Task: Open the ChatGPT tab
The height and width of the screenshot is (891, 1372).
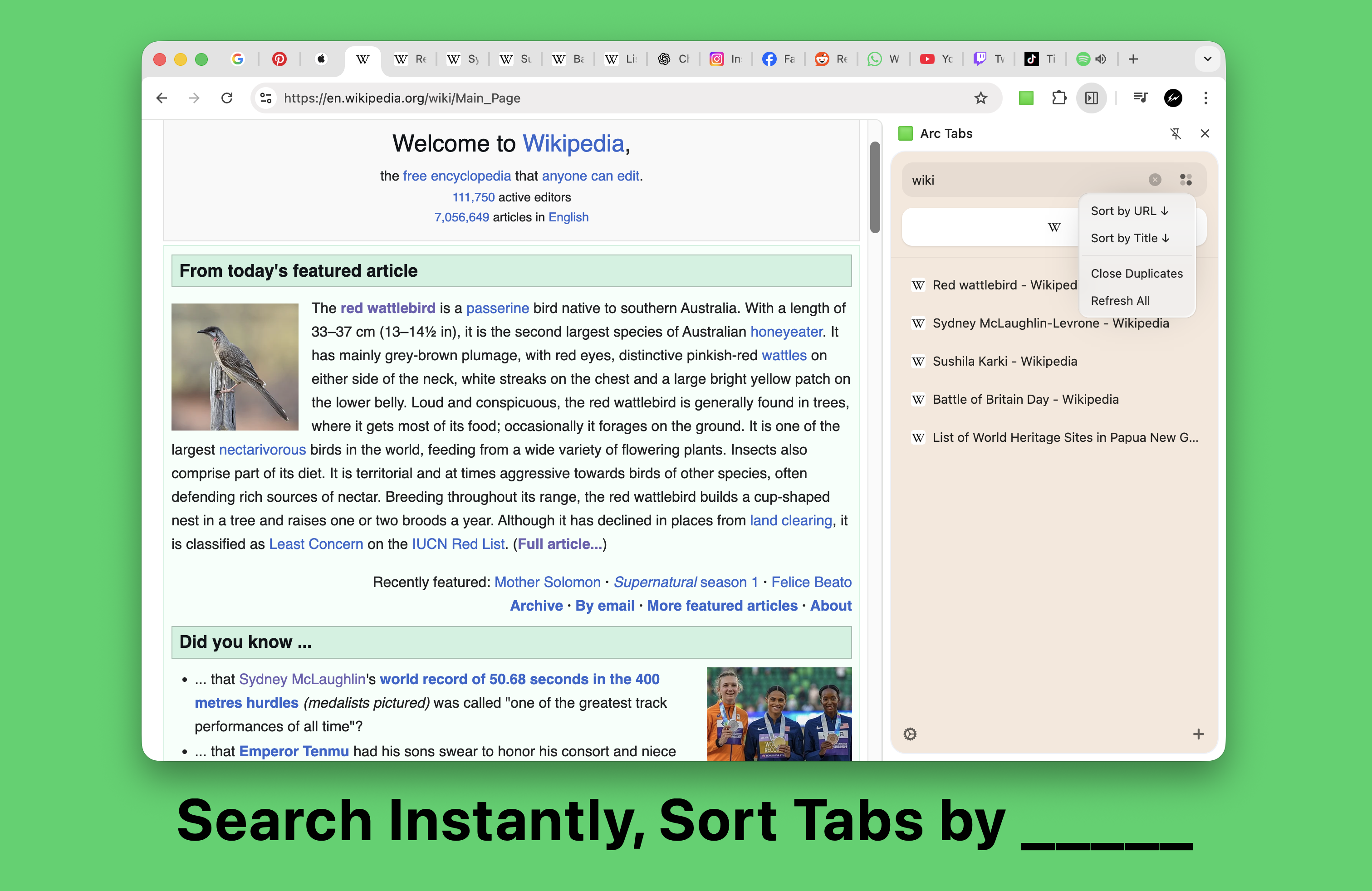Action: (673, 59)
